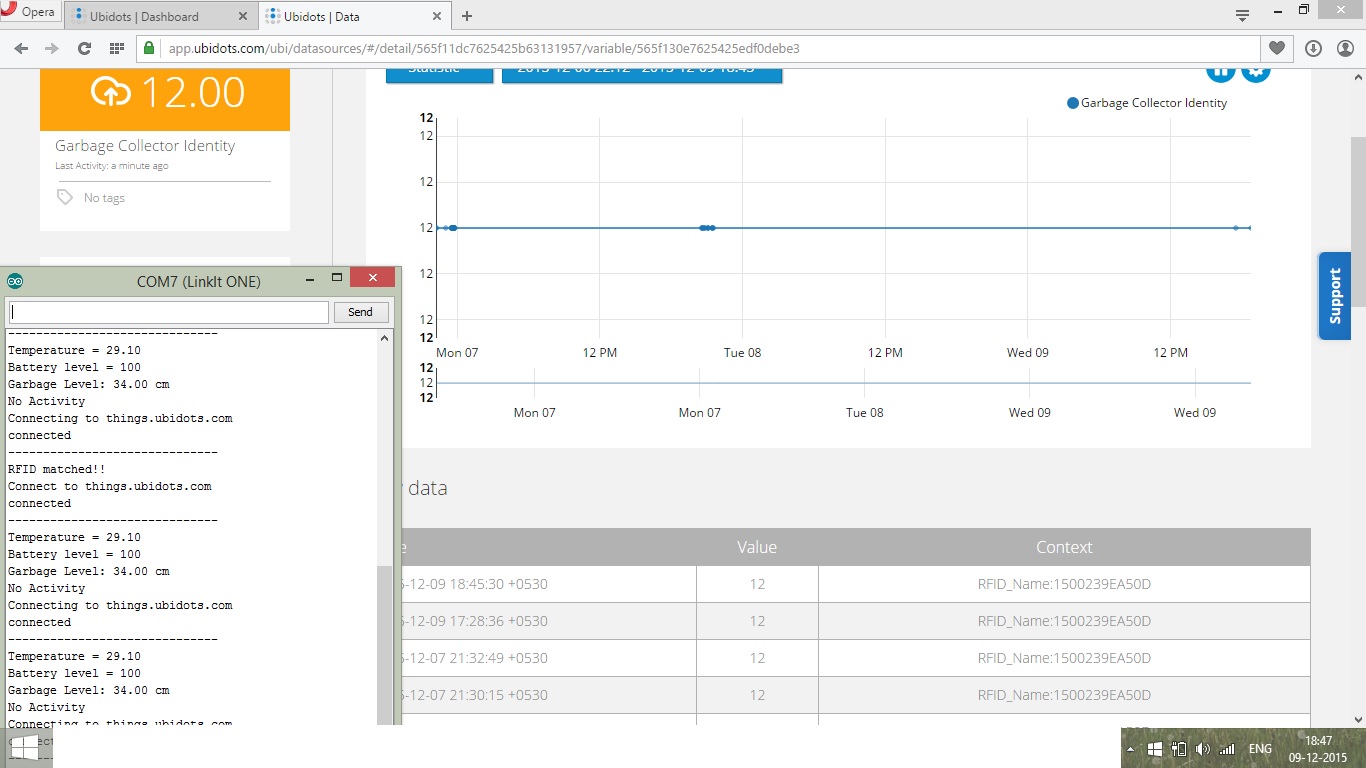Click the Windows flag tray icon
1366x768 pixels.
coord(1154,749)
